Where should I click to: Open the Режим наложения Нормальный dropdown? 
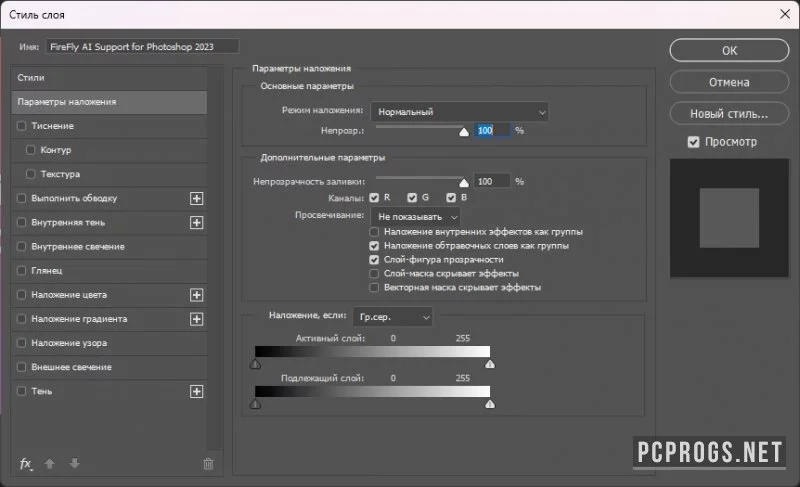460,112
